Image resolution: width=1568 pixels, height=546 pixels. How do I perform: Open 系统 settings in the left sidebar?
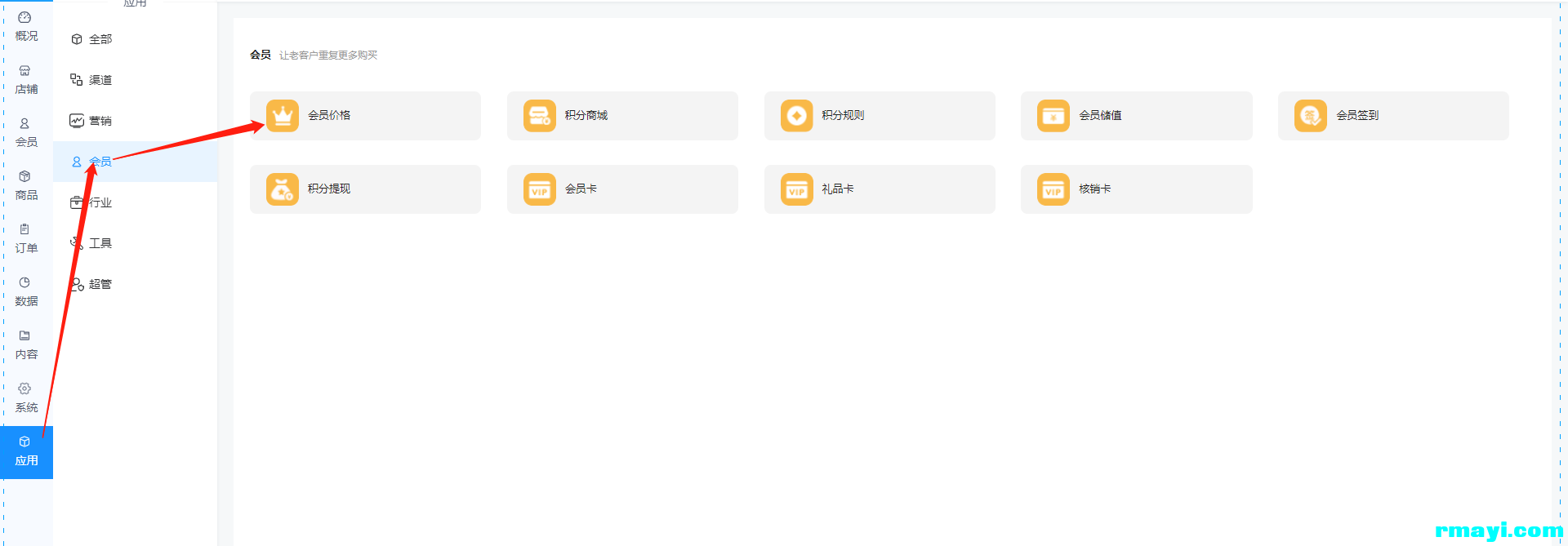click(26, 398)
